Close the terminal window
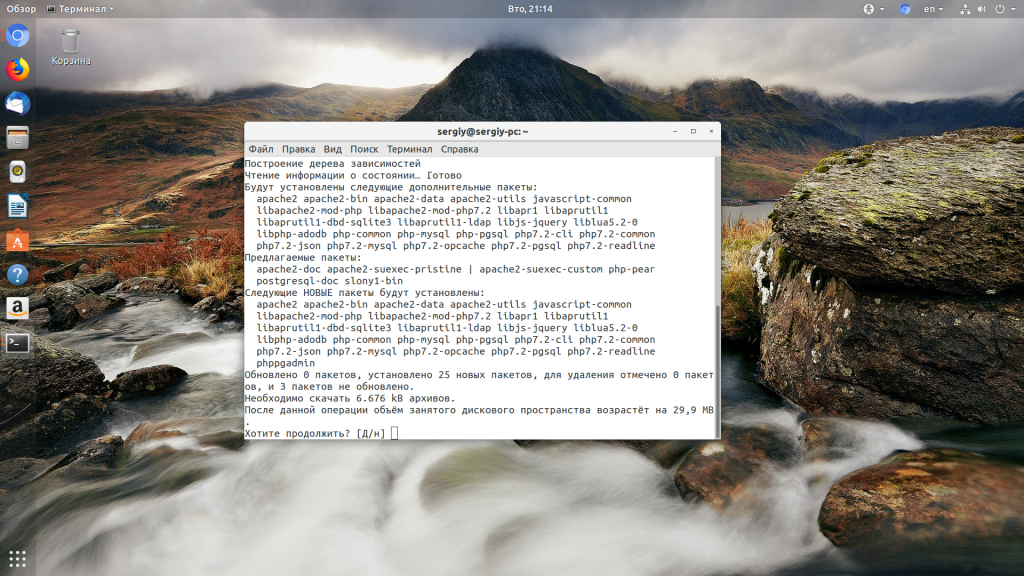The width and height of the screenshot is (1024, 576). 711,131
